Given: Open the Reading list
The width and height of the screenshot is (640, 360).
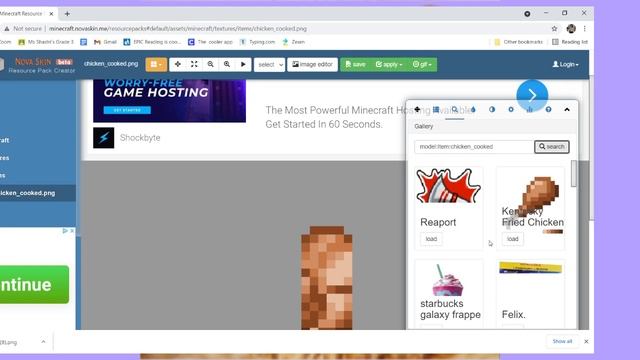Looking at the screenshot, I should click(570, 42).
